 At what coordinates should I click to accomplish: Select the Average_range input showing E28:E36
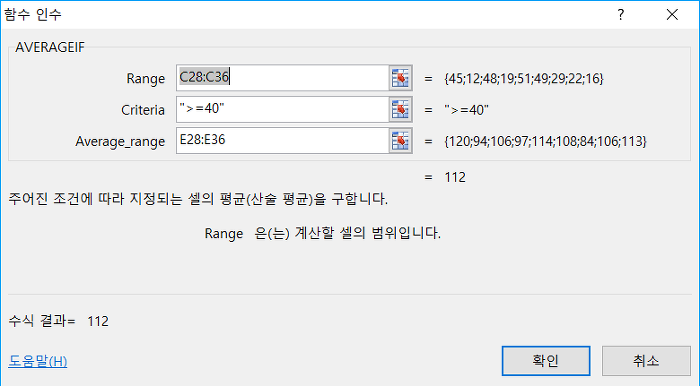point(283,141)
